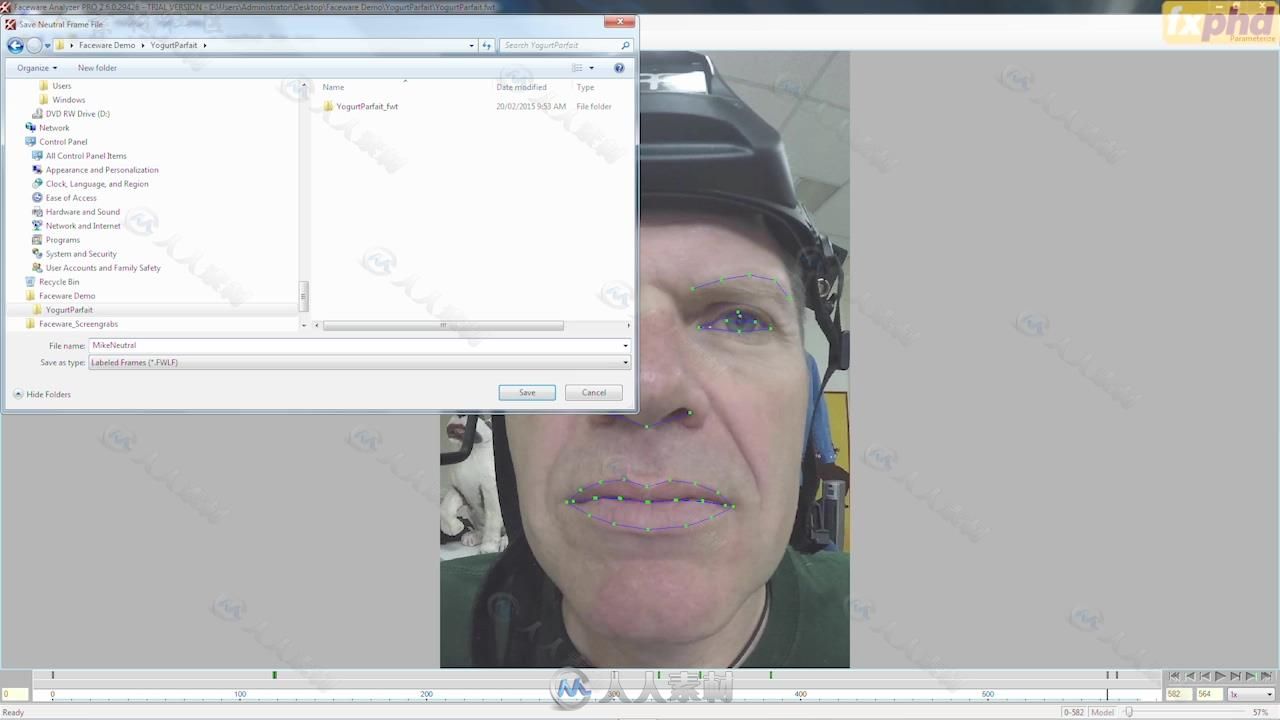Collapse the folder pane with Hide Folders
This screenshot has height=720, width=1280.
42,394
